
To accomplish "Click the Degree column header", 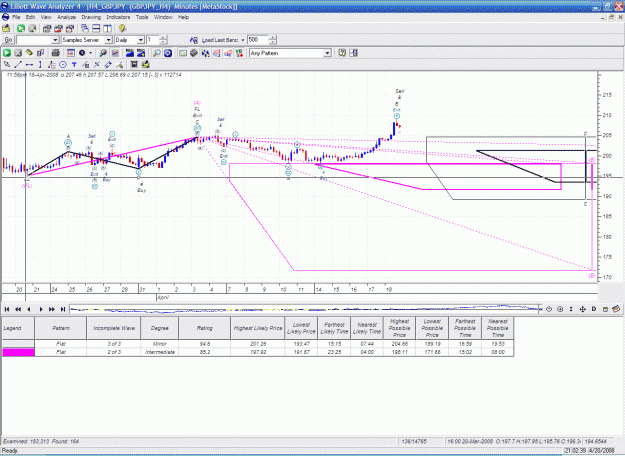I will coord(159,328).
